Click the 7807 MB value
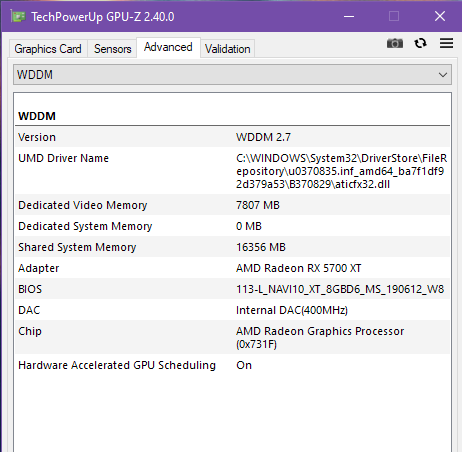The image size is (462, 452). [x=258, y=205]
